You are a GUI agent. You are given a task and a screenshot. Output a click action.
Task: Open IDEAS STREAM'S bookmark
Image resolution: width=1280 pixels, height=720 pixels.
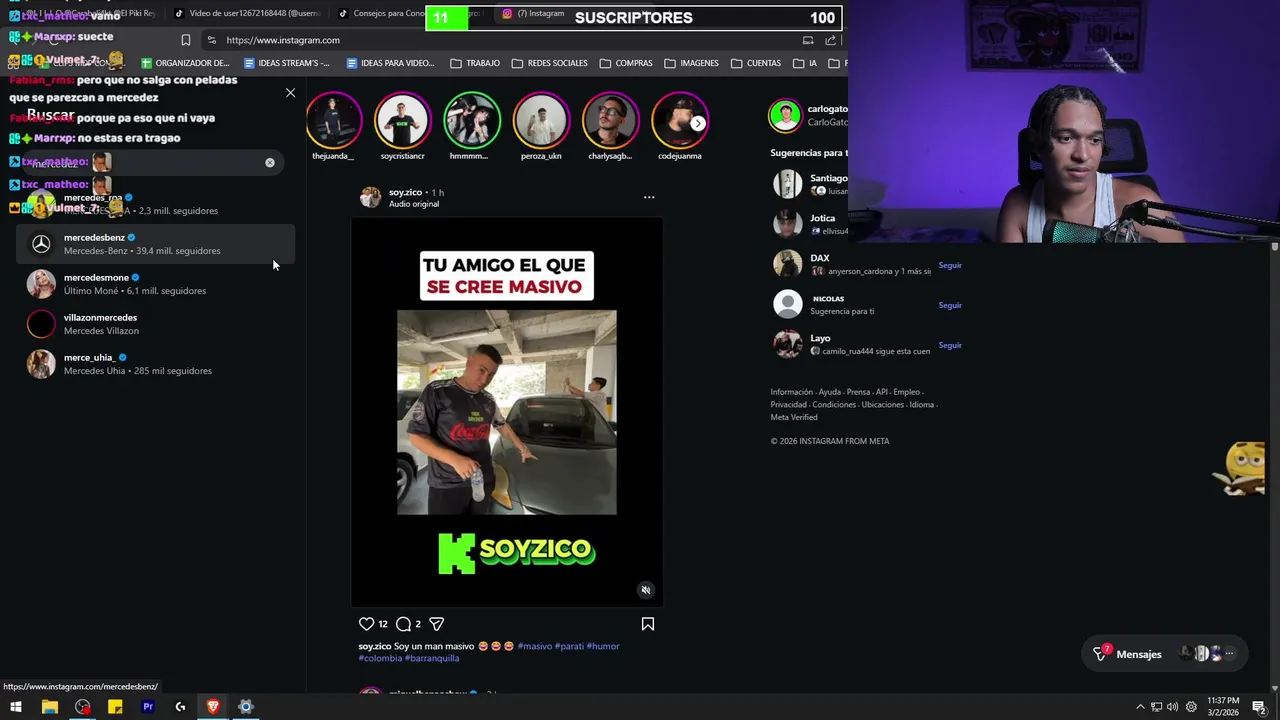tap(286, 63)
